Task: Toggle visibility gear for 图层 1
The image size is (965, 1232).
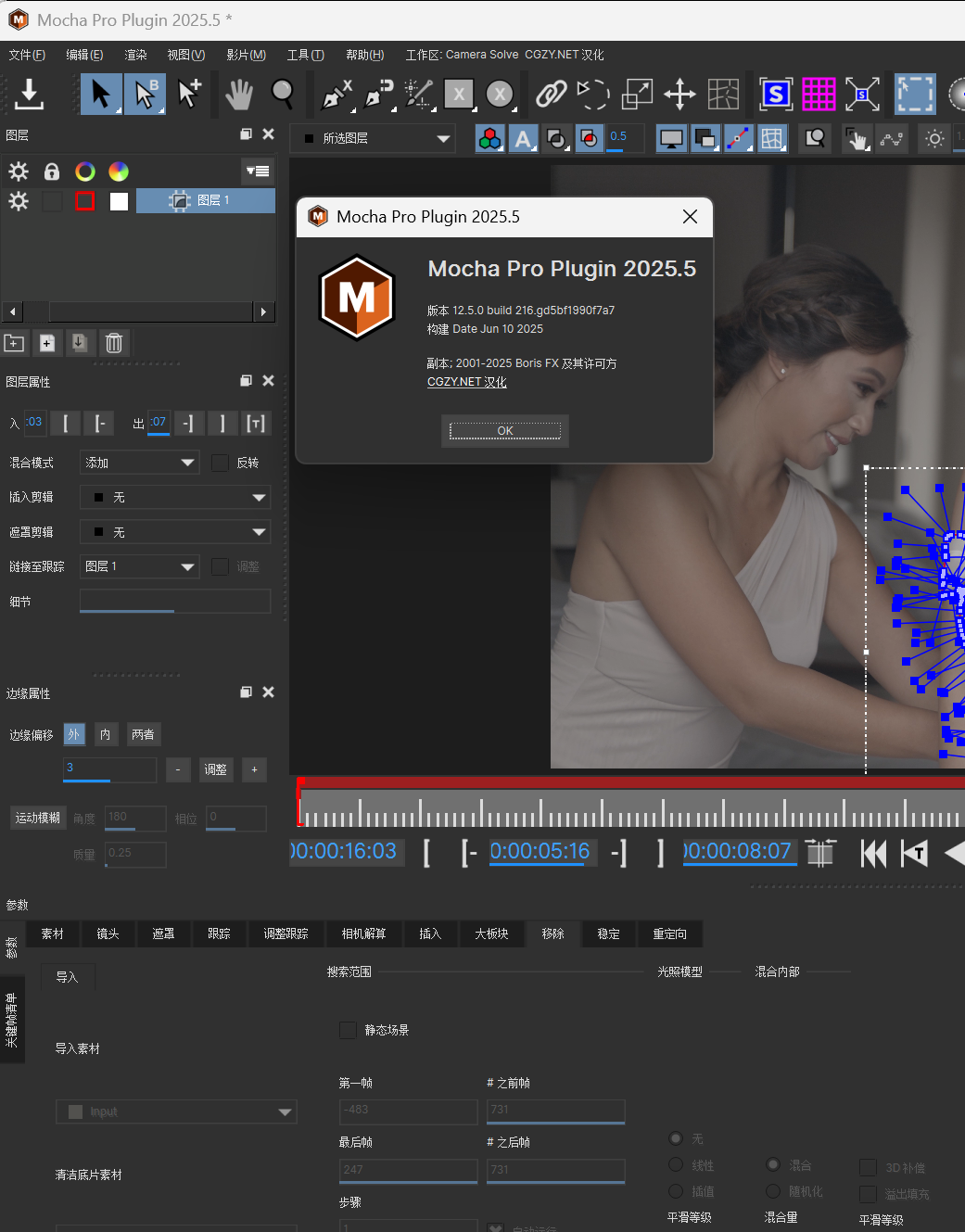Action: coord(19,201)
